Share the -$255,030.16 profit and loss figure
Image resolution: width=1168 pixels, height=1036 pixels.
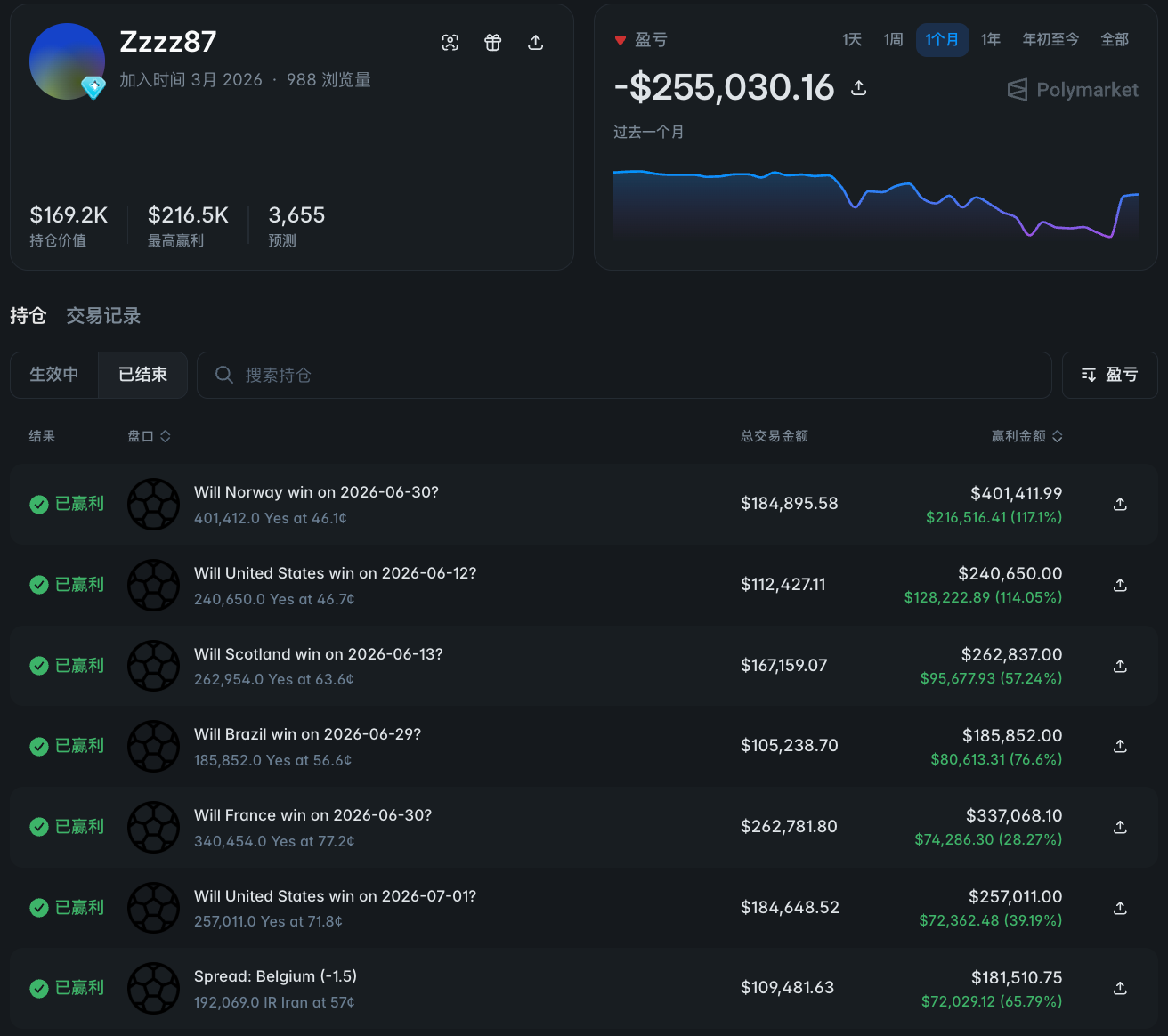tap(859, 88)
